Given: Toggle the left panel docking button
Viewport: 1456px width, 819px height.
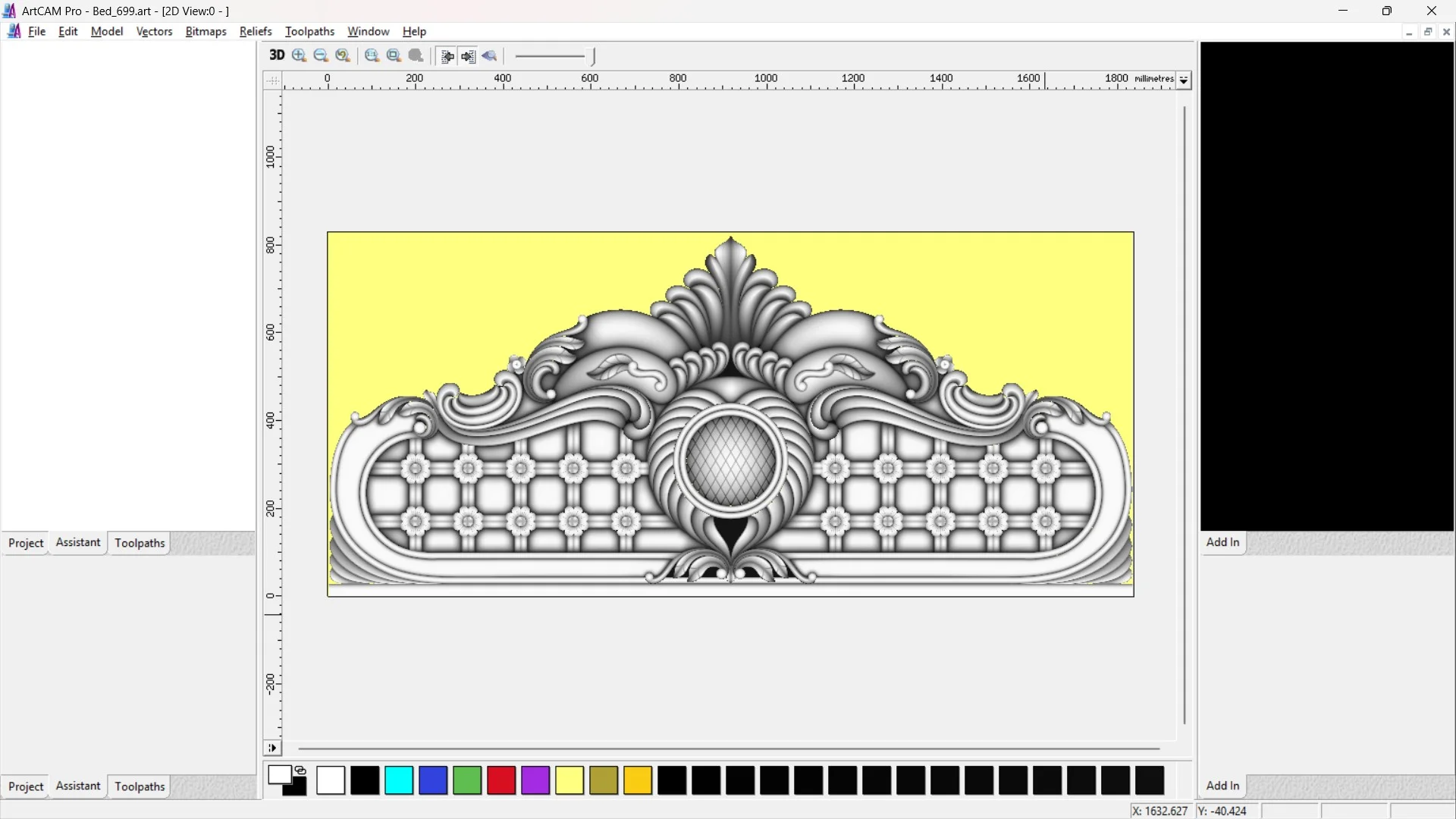Looking at the screenshot, I should (x=447, y=56).
